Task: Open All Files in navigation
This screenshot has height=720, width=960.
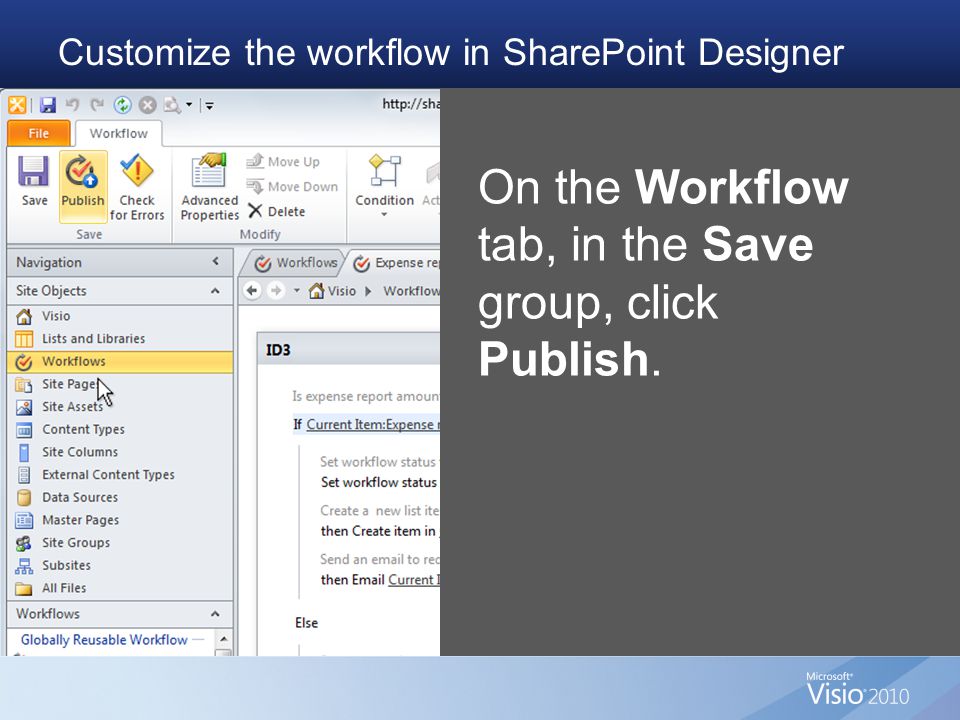Action: (120, 588)
